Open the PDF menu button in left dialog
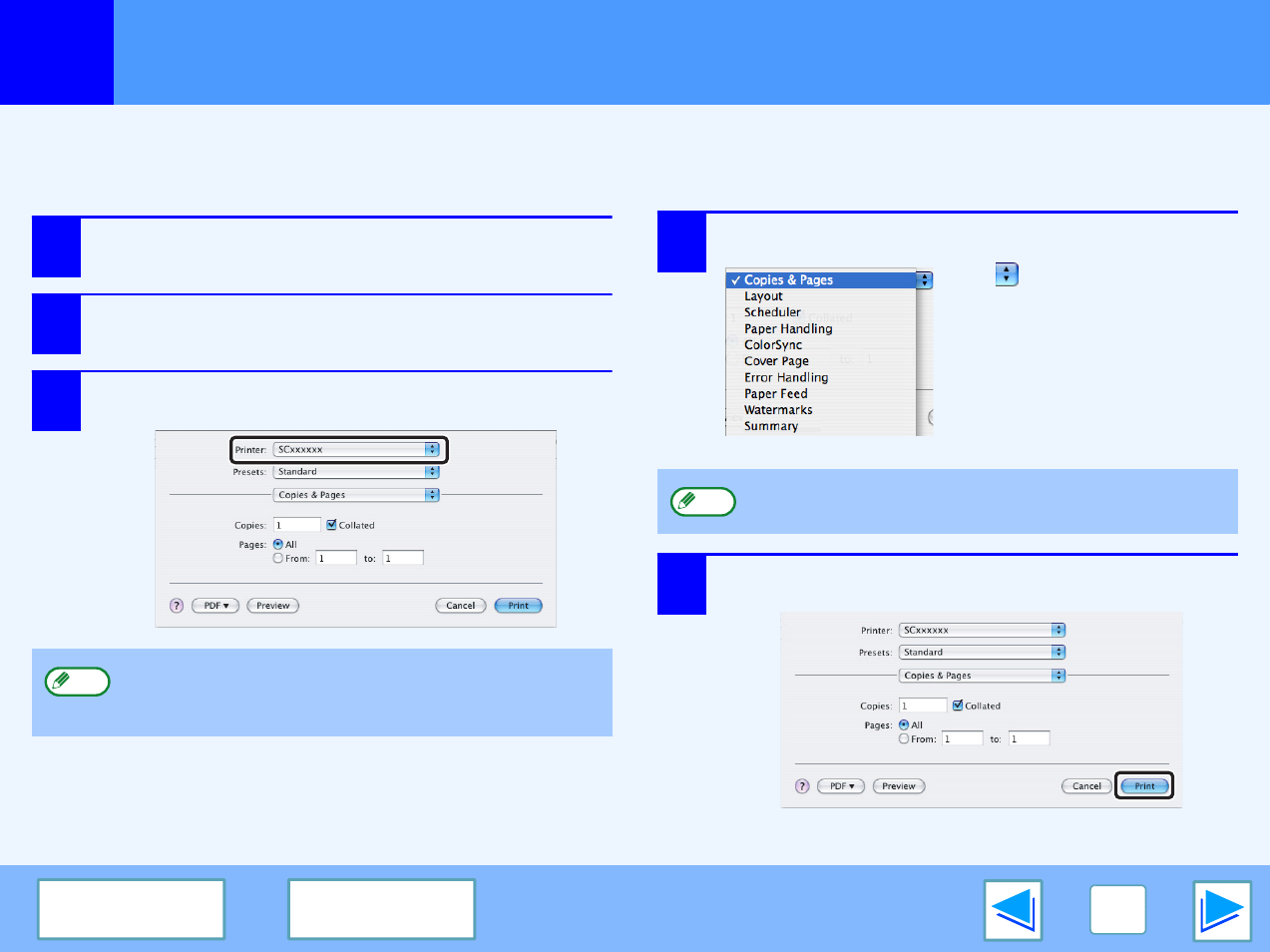The width and height of the screenshot is (1270, 952). coord(215,606)
